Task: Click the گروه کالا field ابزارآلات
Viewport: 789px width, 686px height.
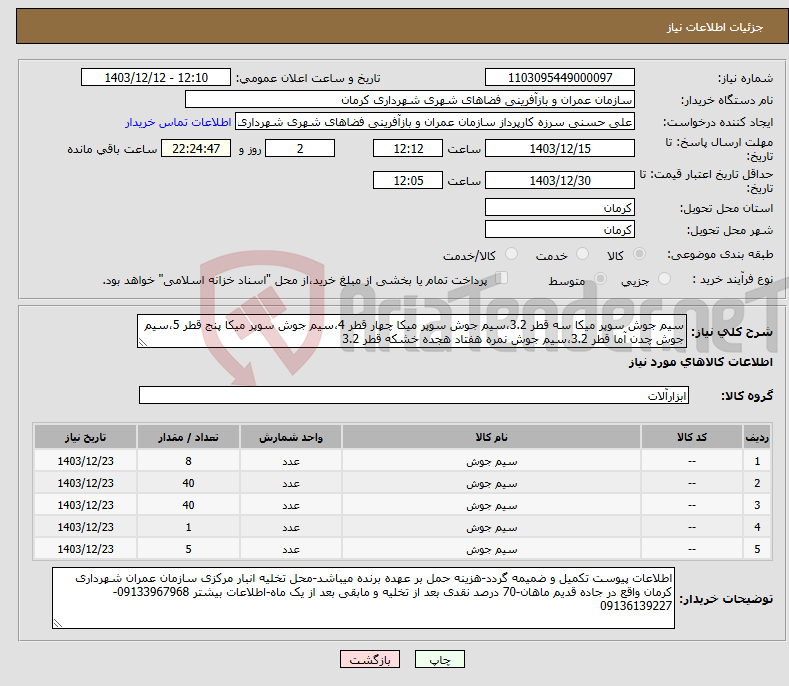Action: [414, 396]
